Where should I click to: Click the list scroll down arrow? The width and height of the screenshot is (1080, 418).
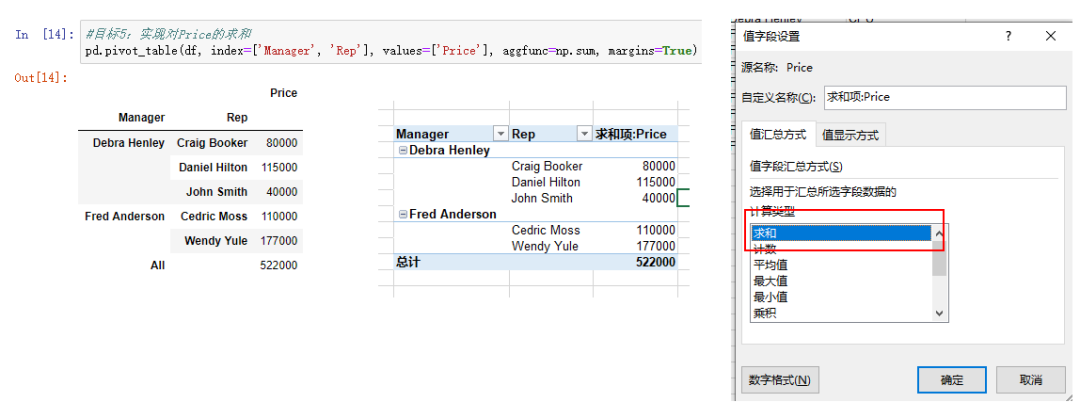pos(939,313)
